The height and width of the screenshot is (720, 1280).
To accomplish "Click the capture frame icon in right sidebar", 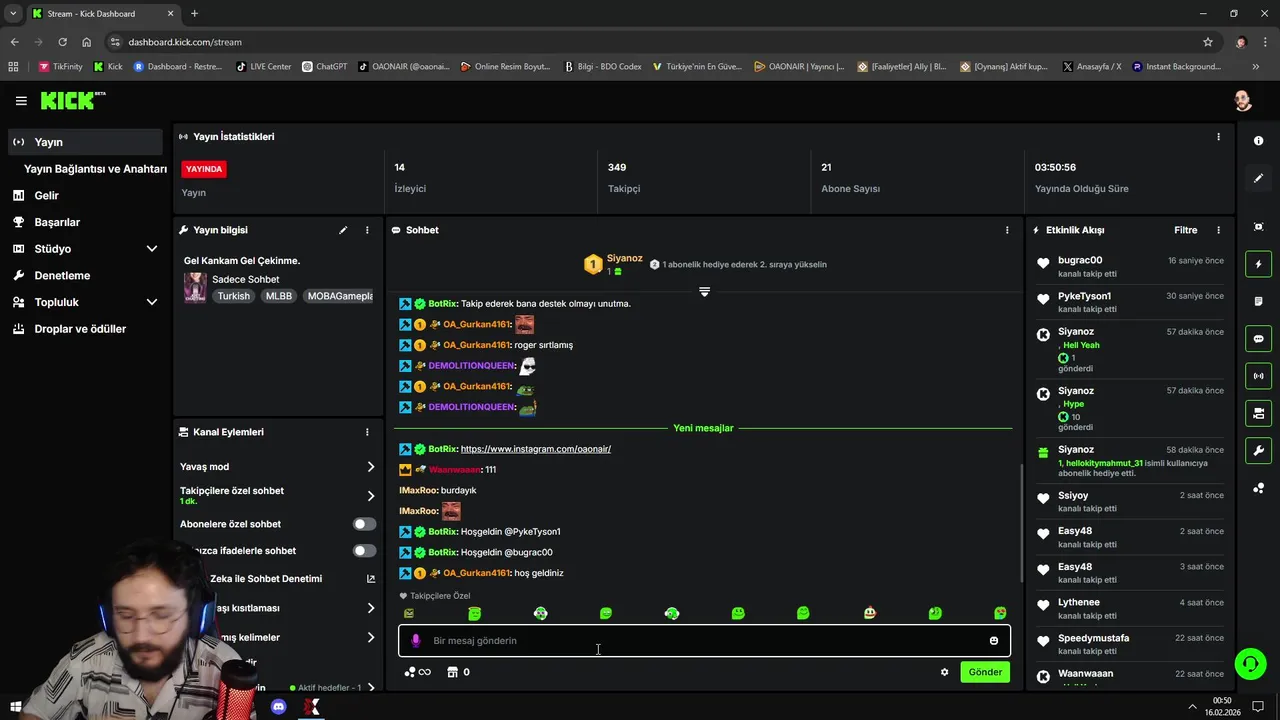I will [1258, 227].
